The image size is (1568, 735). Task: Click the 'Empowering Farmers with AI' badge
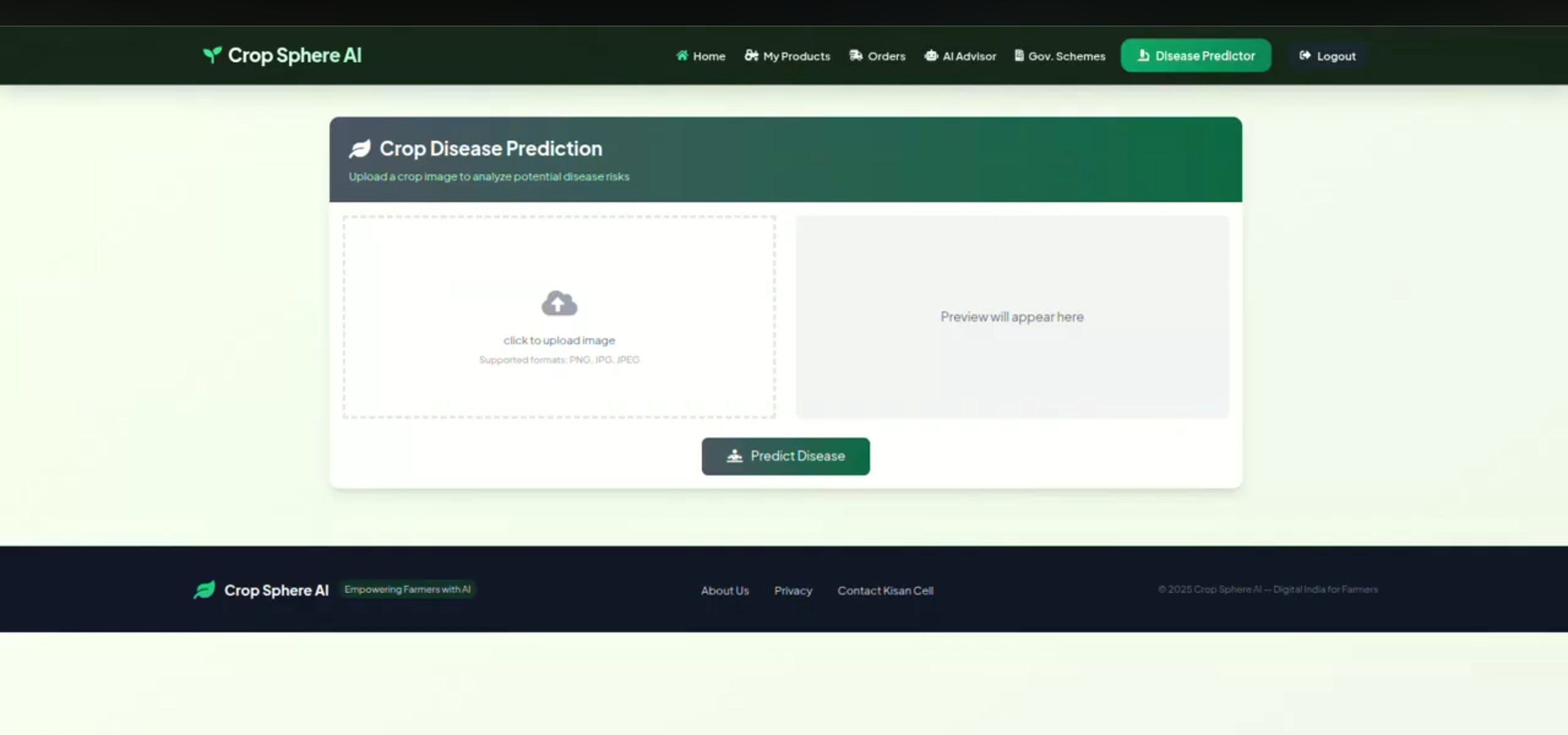pos(407,589)
